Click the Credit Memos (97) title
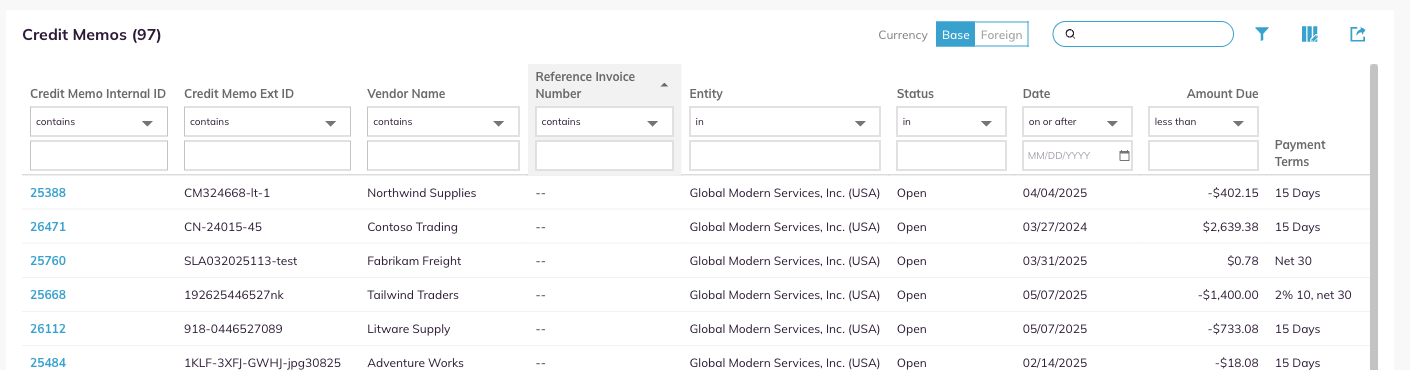The image size is (1410, 370). [x=92, y=35]
